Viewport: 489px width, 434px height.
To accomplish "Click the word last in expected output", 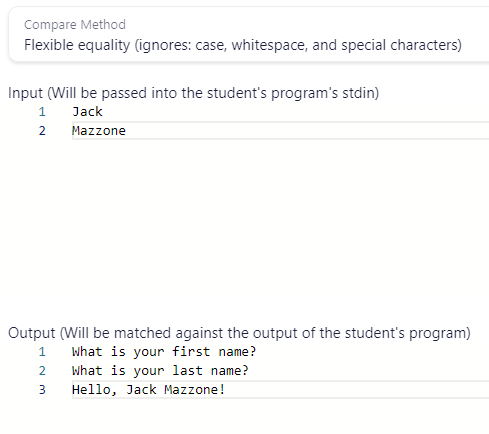I will pos(187,371).
